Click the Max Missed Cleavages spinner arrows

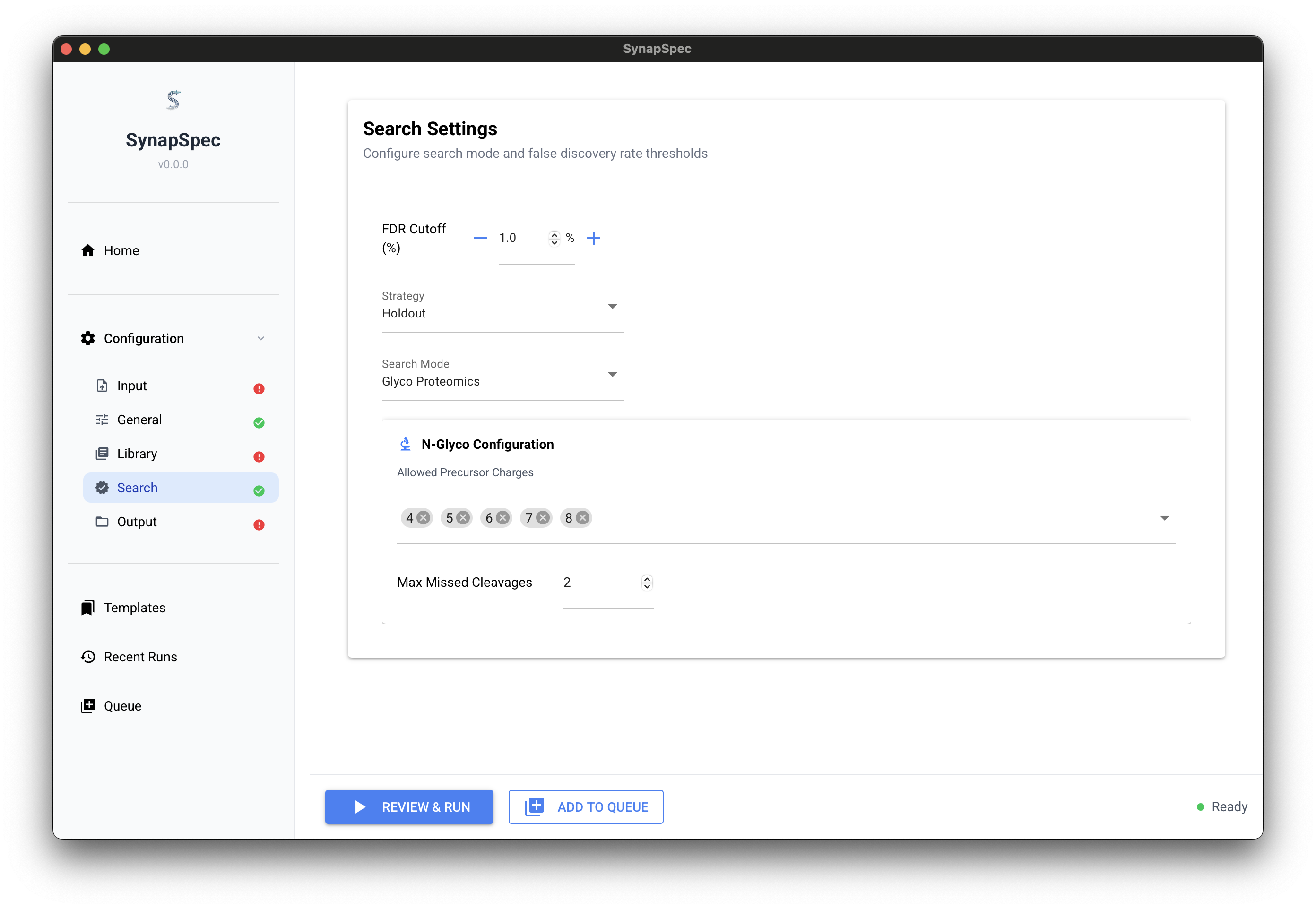pyautogui.click(x=647, y=583)
